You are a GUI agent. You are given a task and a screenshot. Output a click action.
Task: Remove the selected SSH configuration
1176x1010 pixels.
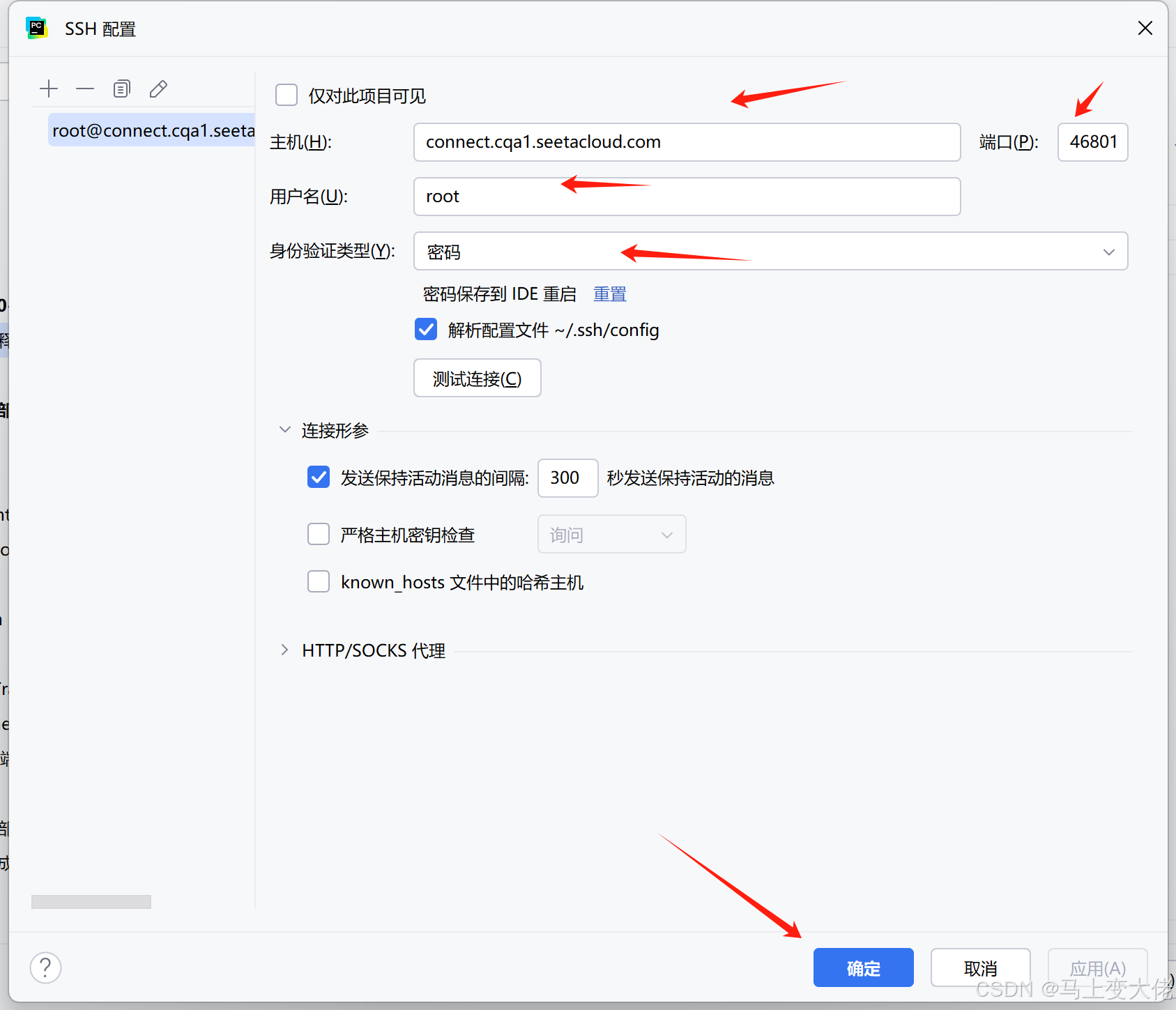(84, 89)
